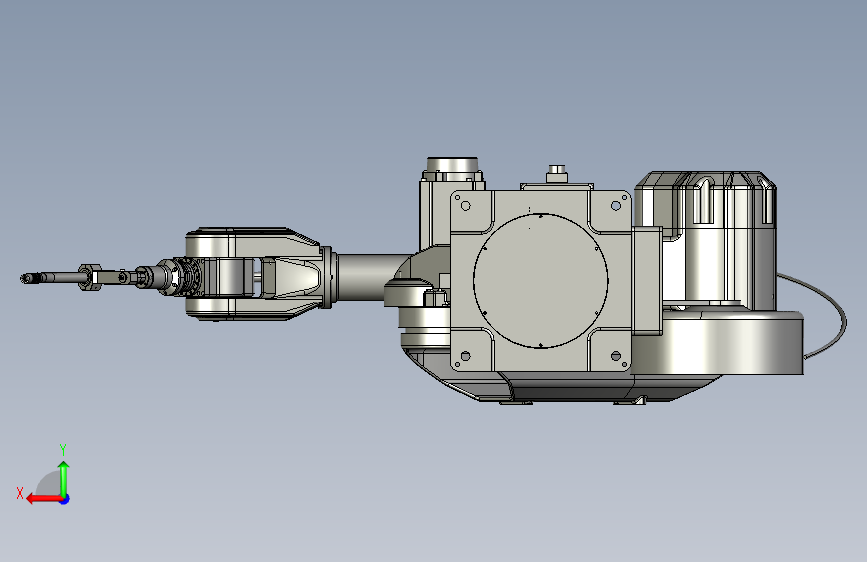Select the bottom-right bolt hole of the square base plate
This screenshot has width=867, height=562.
click(616, 356)
